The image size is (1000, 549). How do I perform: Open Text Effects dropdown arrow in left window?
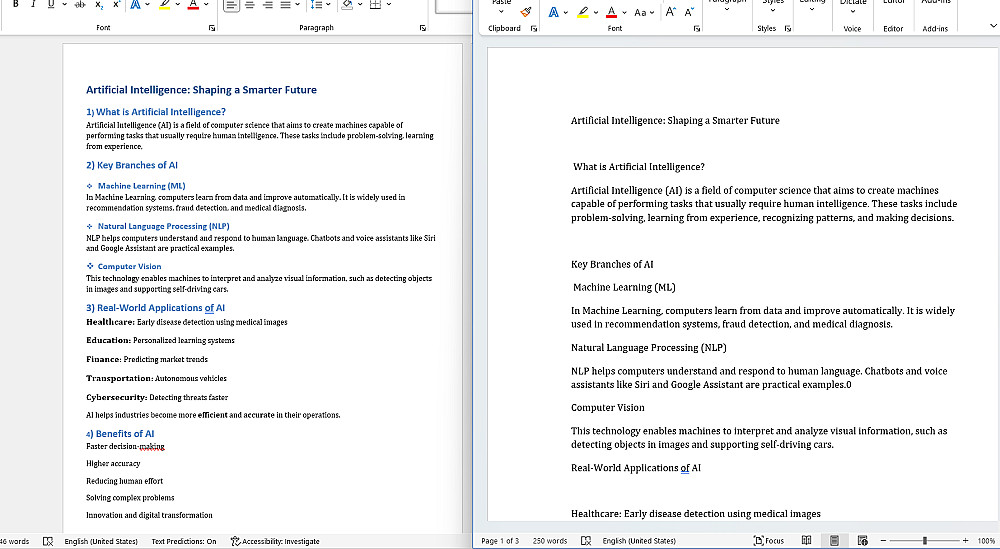[147, 4]
